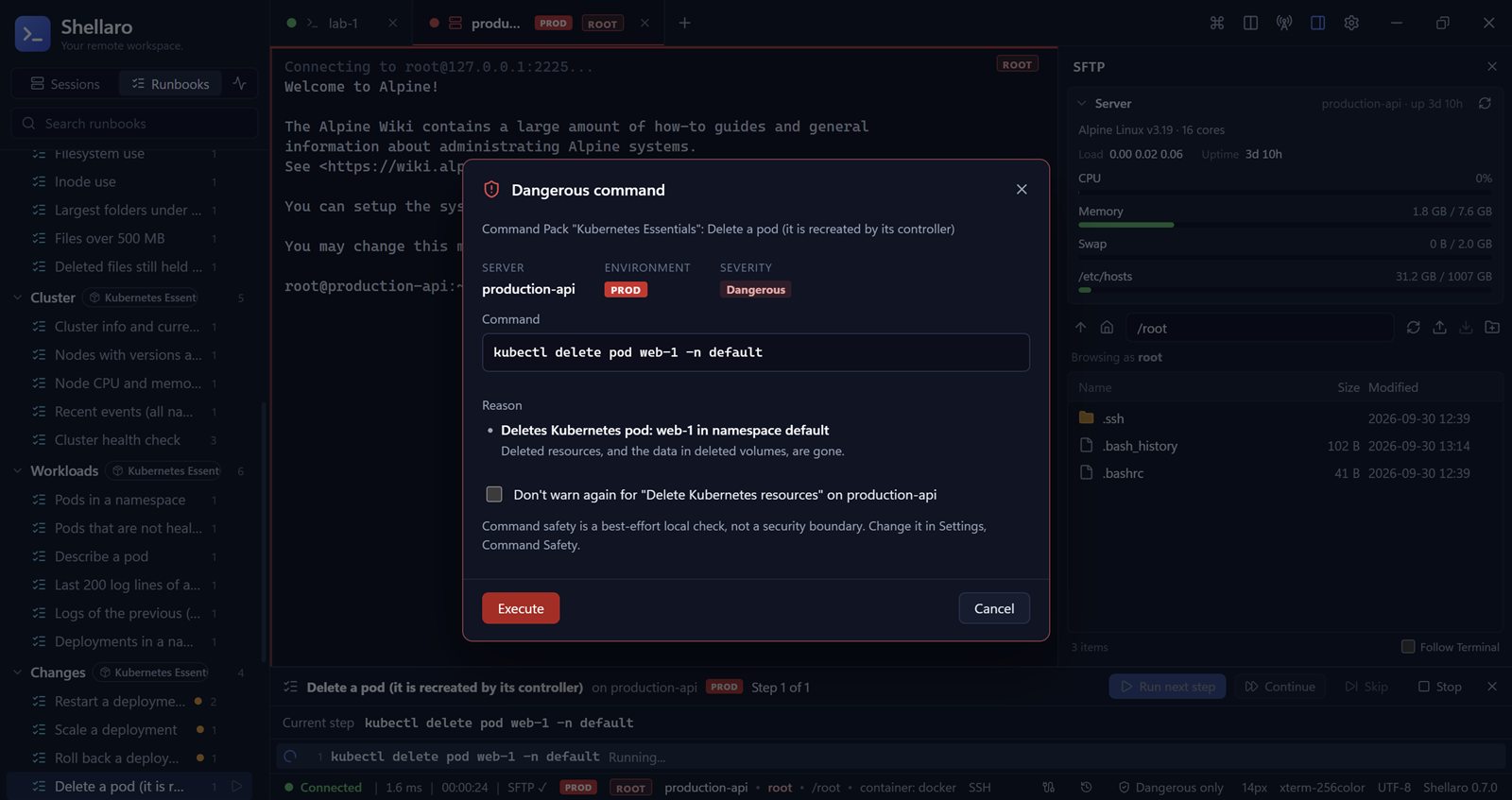Refresh the SFTP file listing
Viewport: 1512px width, 800px height.
(x=1413, y=328)
